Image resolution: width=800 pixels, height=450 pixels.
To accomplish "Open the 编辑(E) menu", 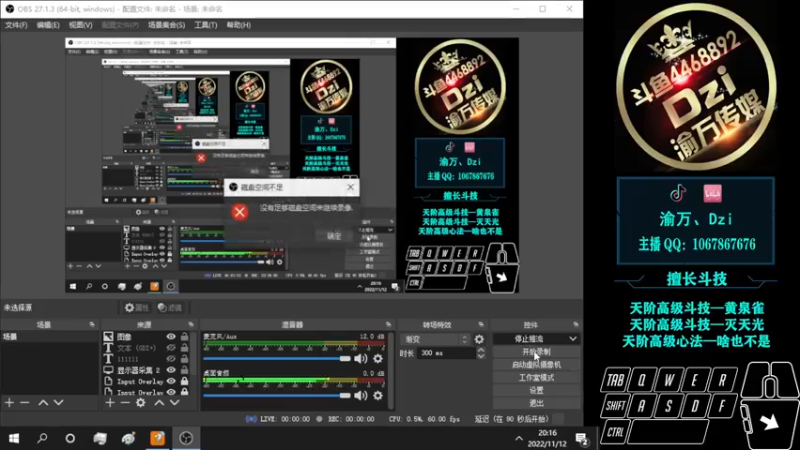I will (x=47, y=25).
